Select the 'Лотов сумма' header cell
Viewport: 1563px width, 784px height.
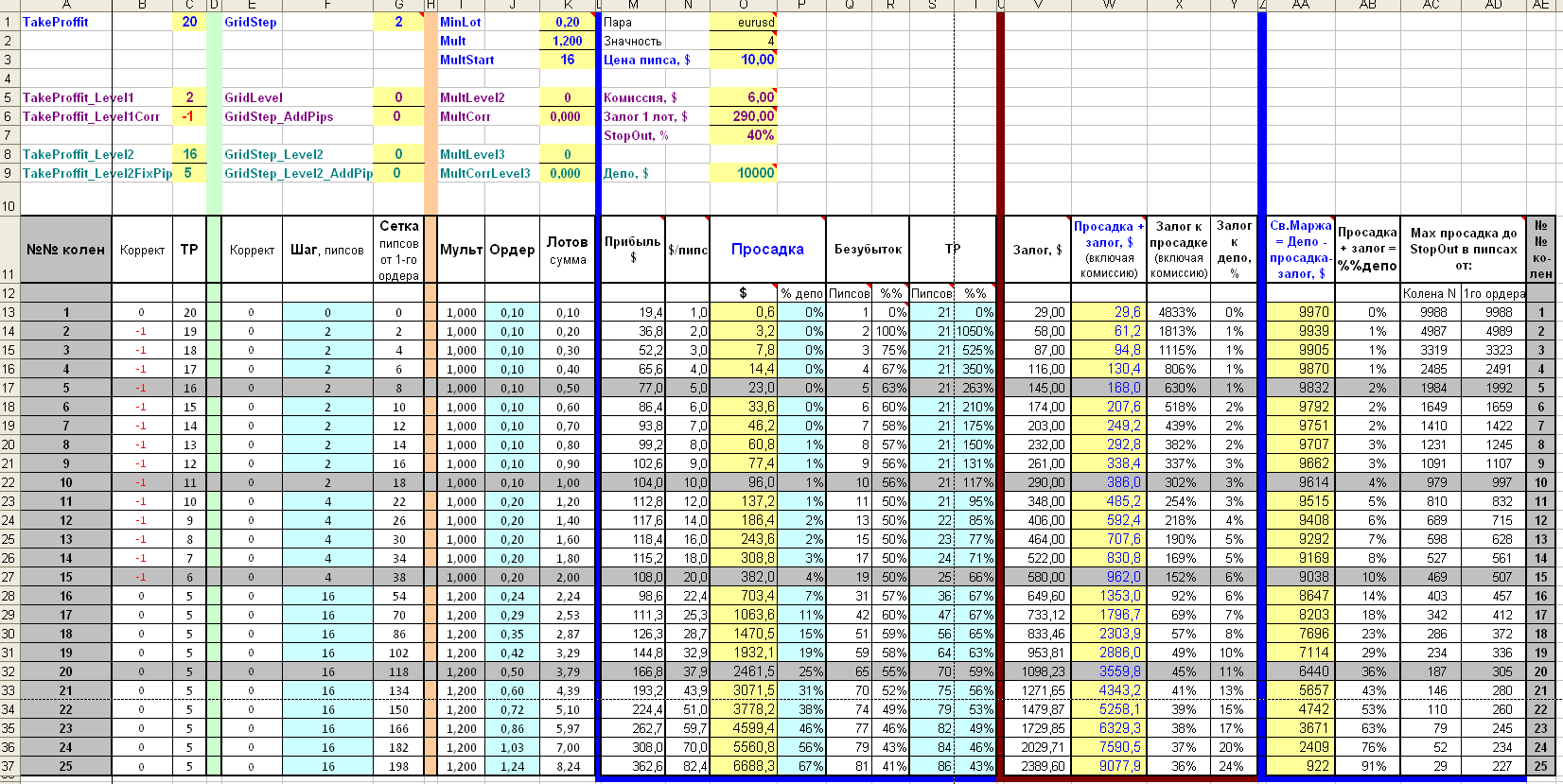coord(568,250)
